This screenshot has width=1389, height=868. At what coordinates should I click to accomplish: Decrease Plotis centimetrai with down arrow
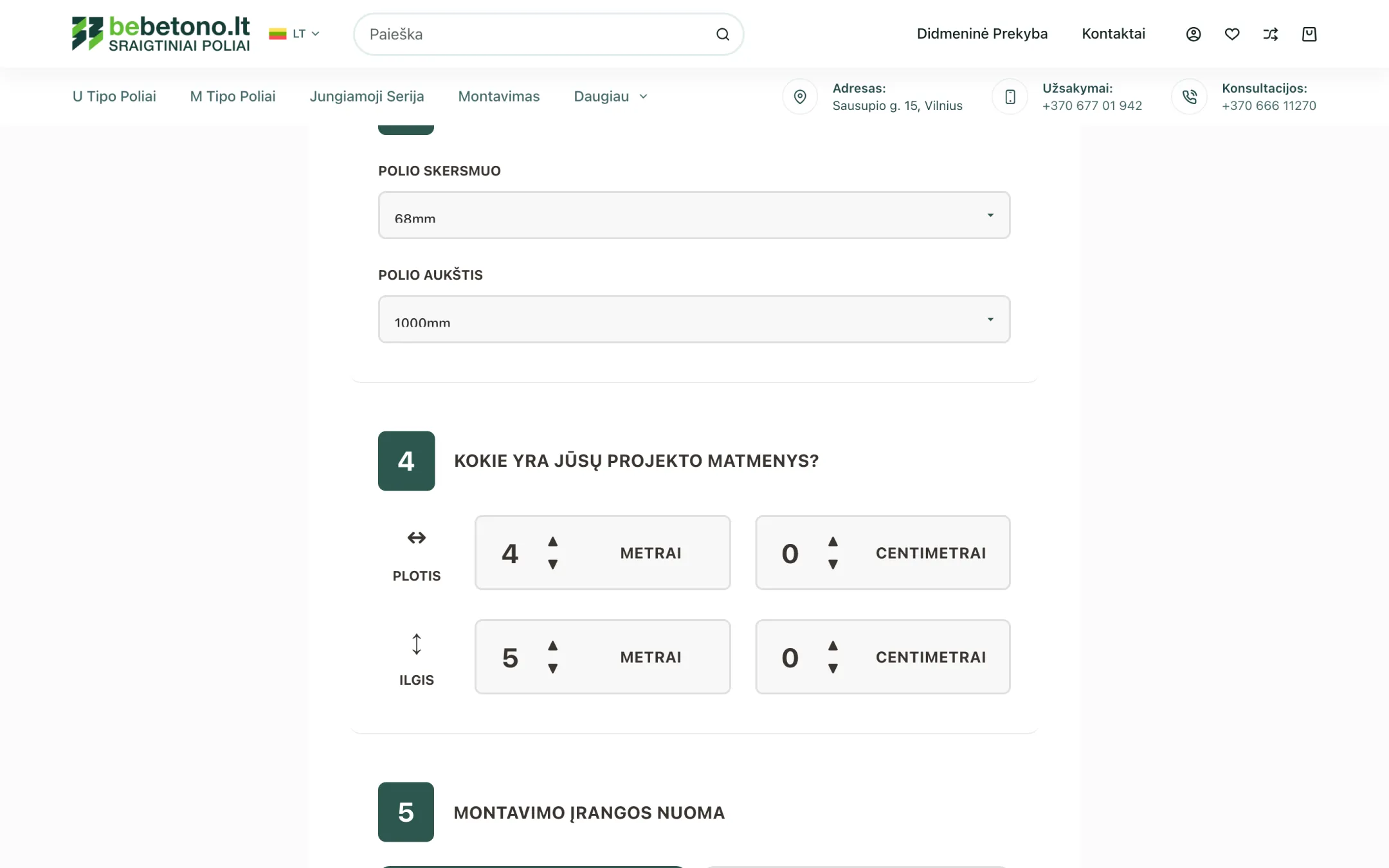833,565
